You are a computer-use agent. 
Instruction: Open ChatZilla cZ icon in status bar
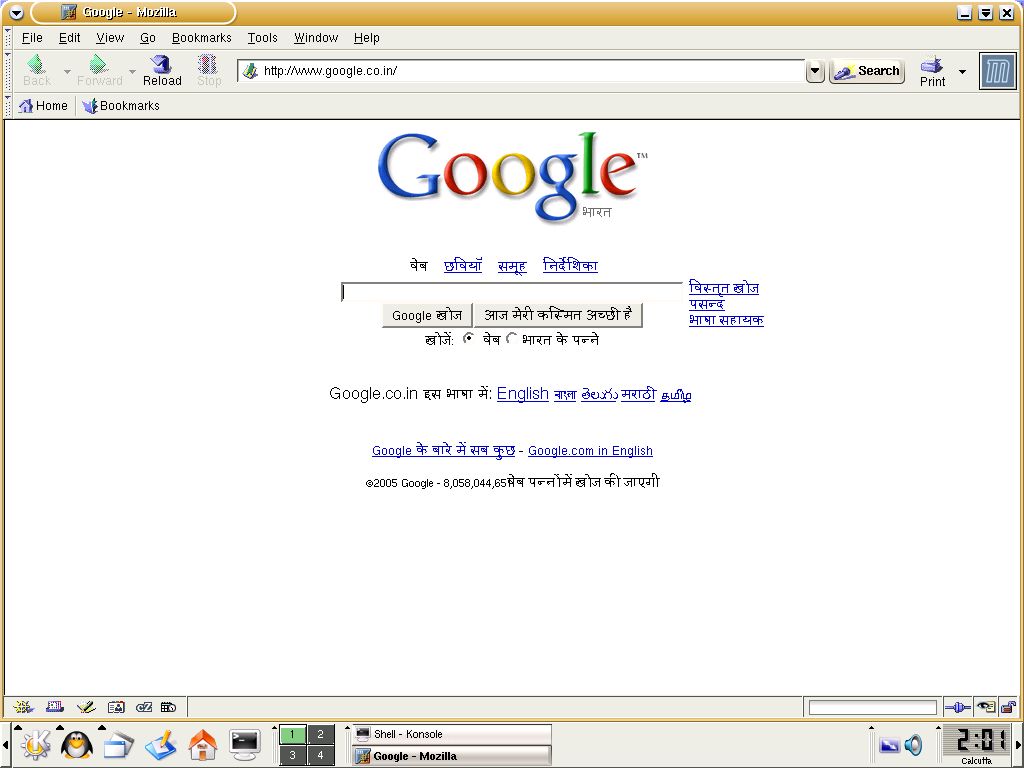pyautogui.click(x=144, y=707)
